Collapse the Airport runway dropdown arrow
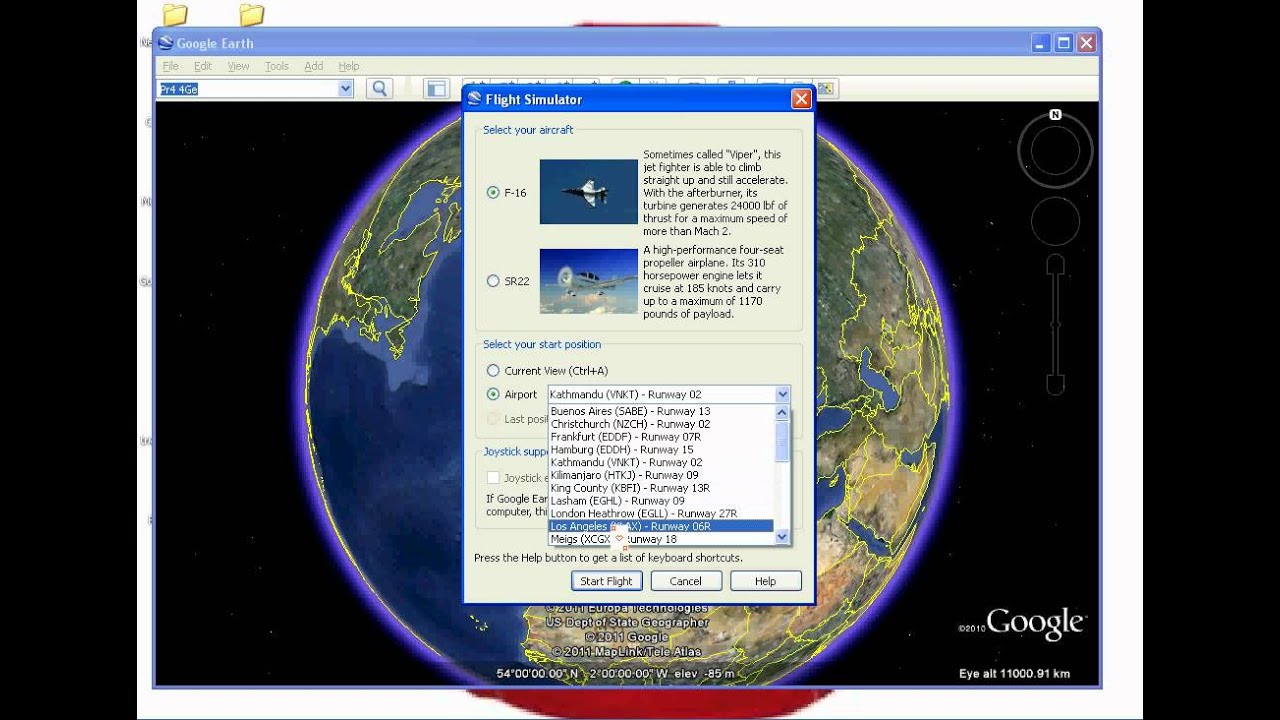This screenshot has height=720, width=1280. (782, 394)
